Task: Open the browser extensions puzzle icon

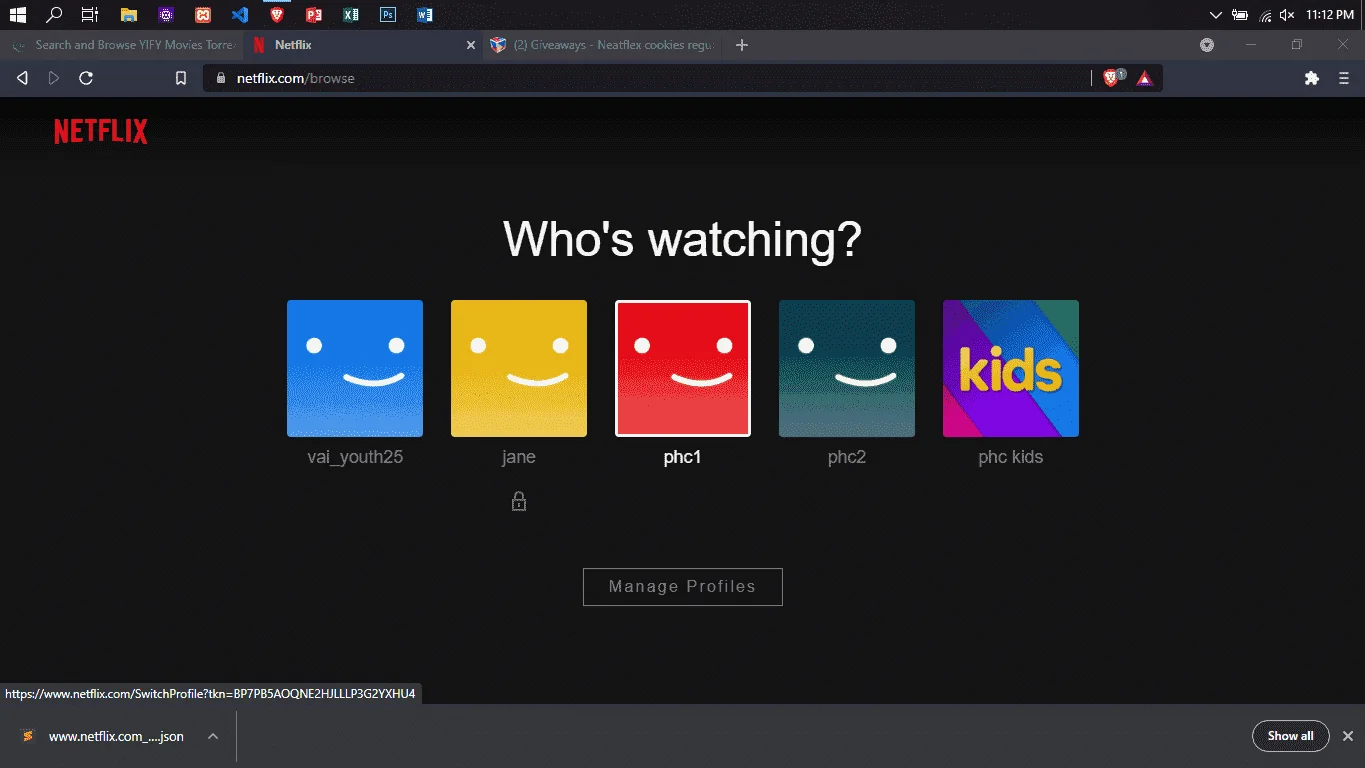Action: (1312, 78)
